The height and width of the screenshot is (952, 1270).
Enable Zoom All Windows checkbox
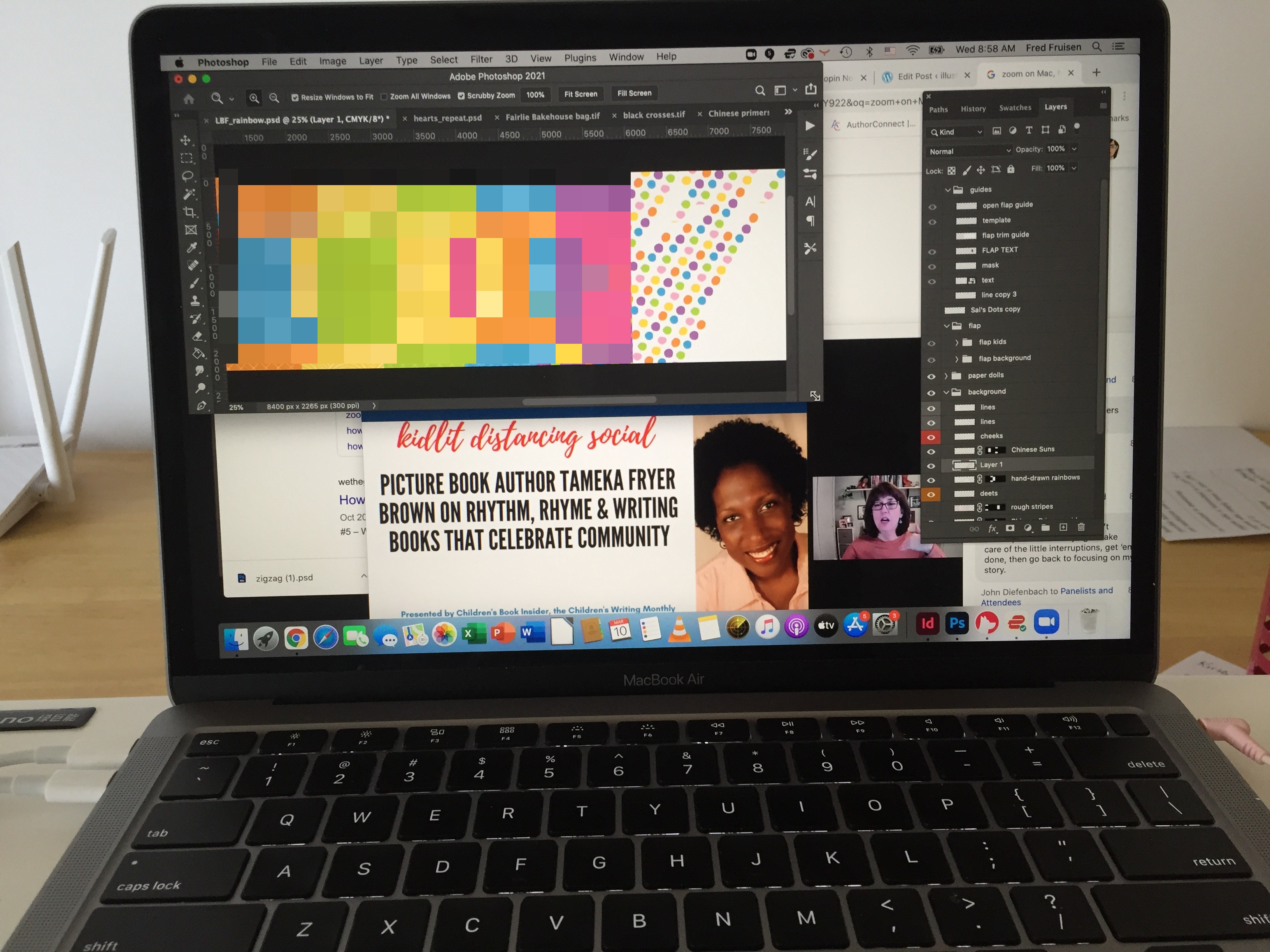coord(384,96)
